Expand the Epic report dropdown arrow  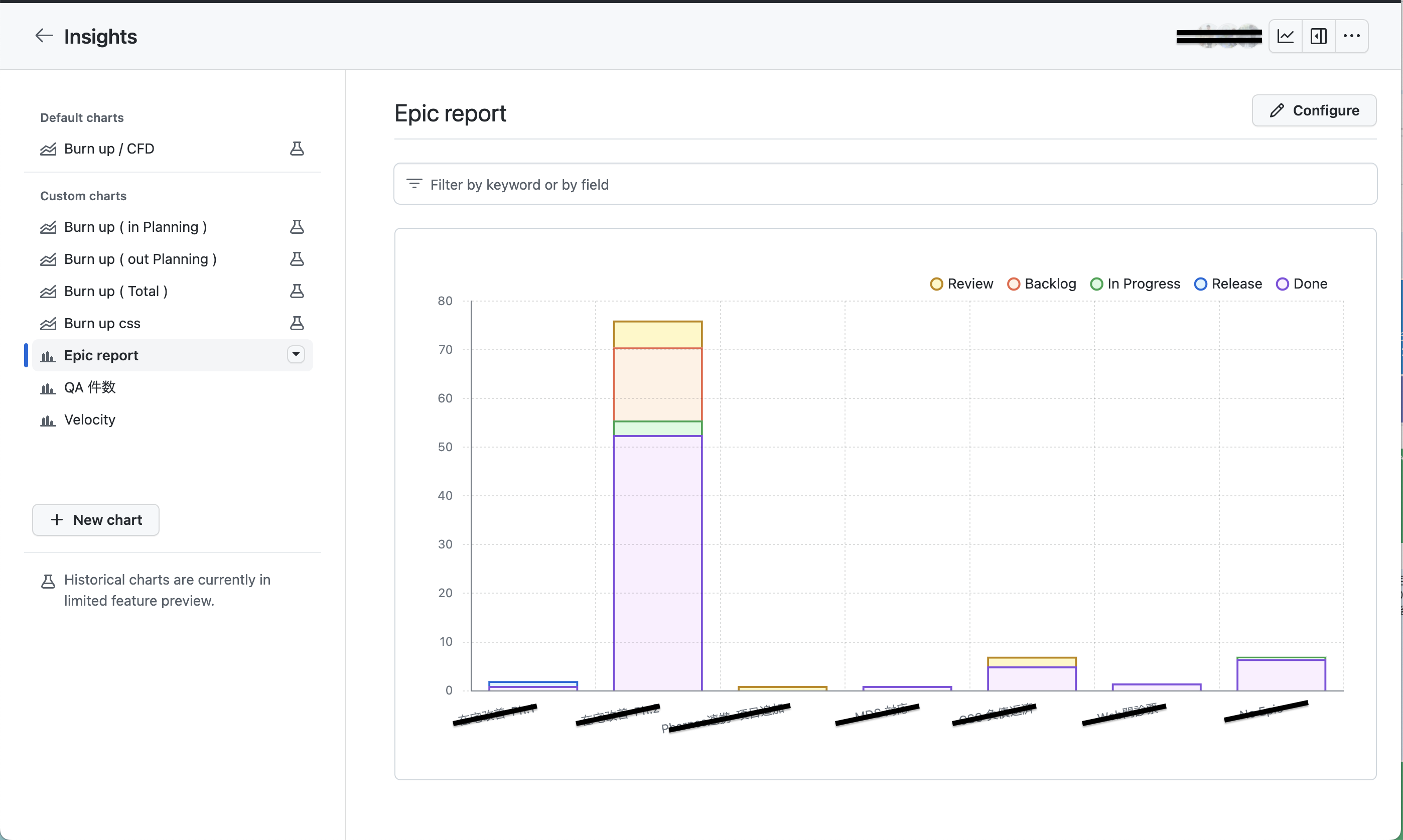[296, 354]
